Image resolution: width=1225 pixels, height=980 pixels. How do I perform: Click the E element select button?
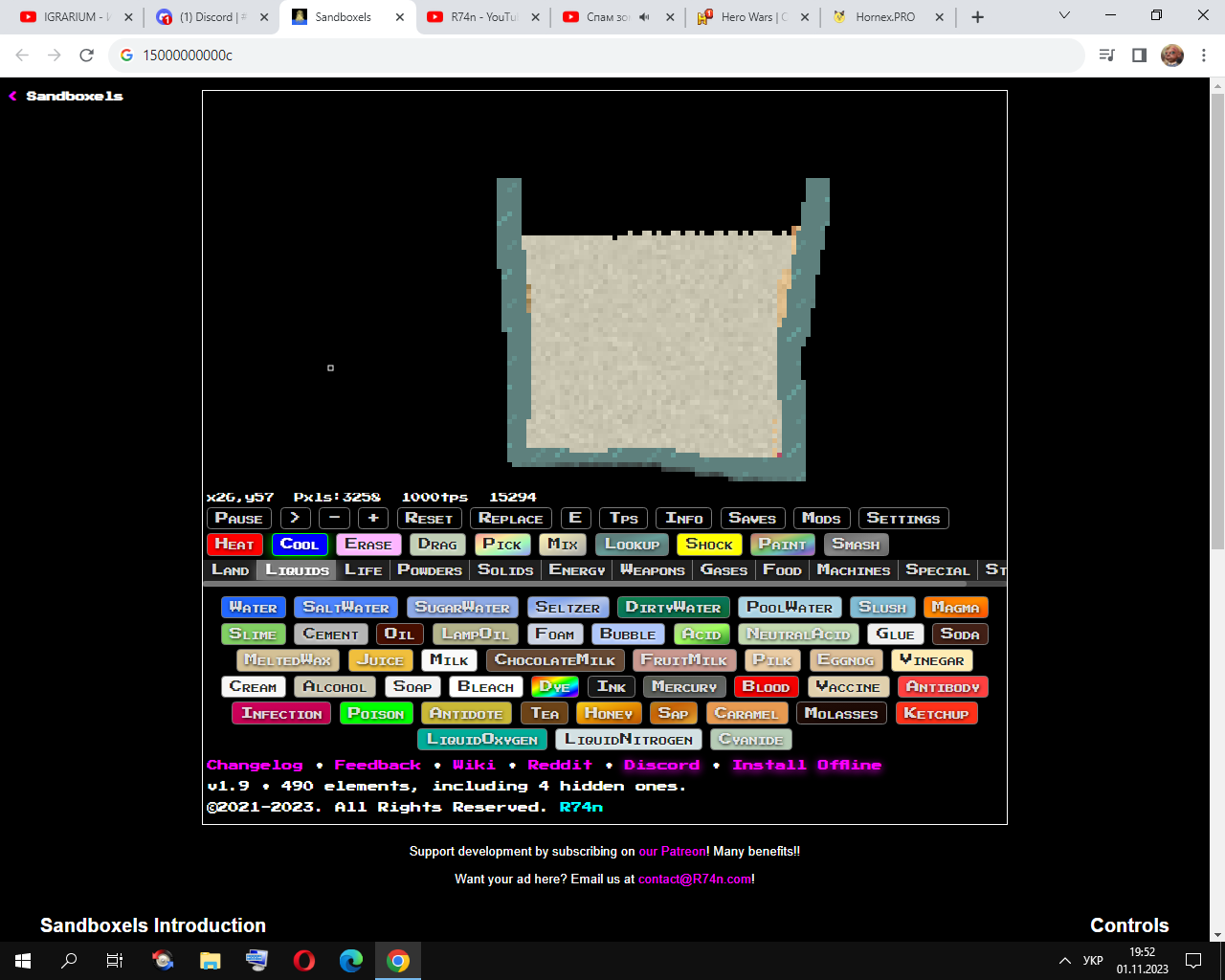(575, 519)
